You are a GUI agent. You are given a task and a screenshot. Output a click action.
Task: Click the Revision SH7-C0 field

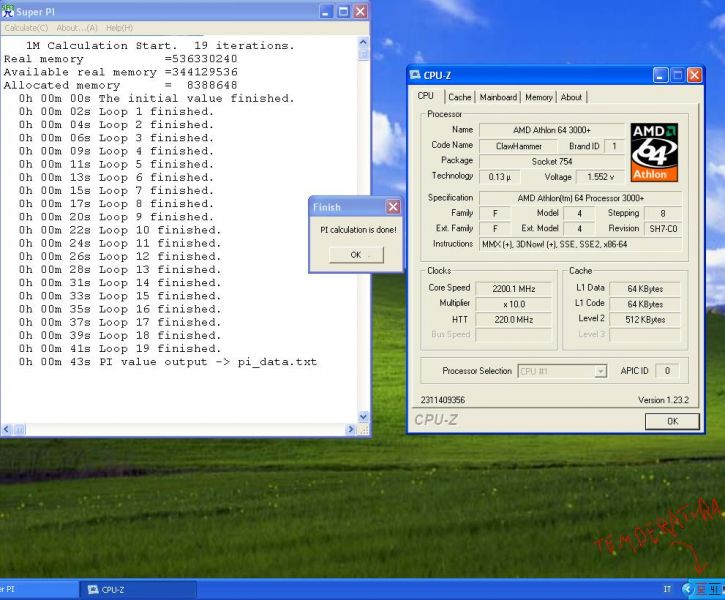click(663, 228)
